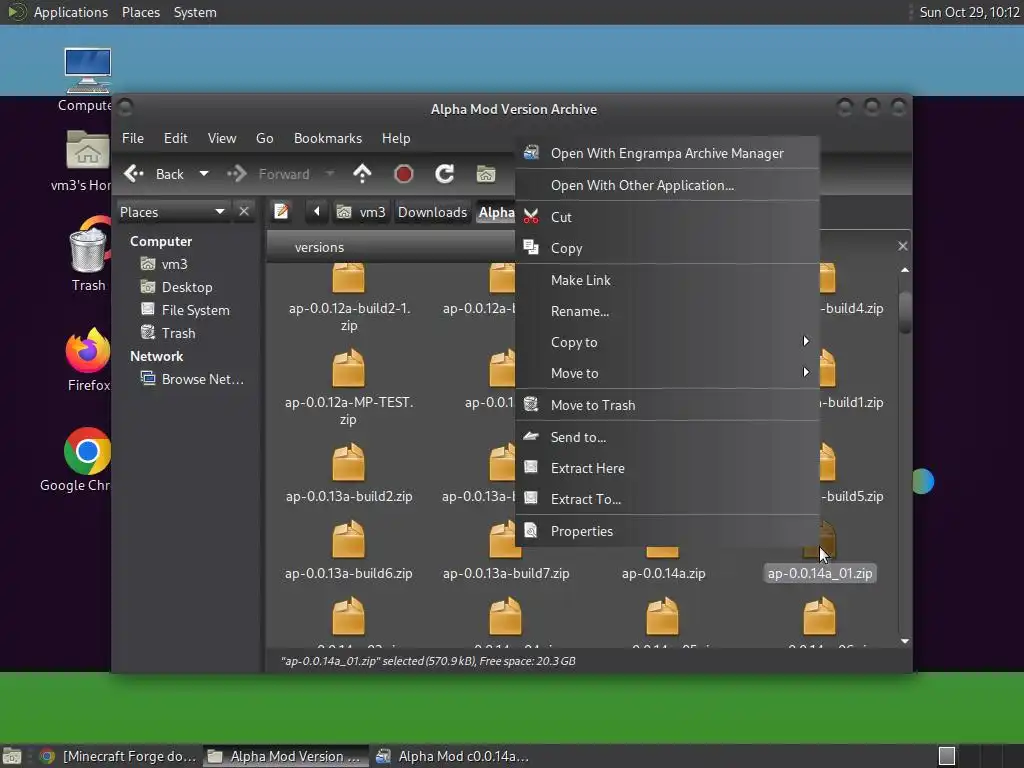Choose Send to in context menu
1024x768 pixels.
click(667, 437)
